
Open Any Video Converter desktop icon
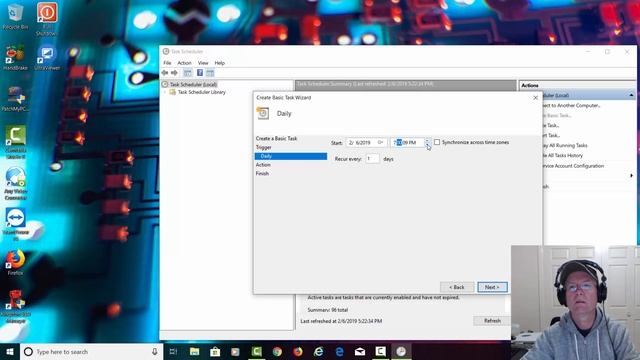click(16, 183)
